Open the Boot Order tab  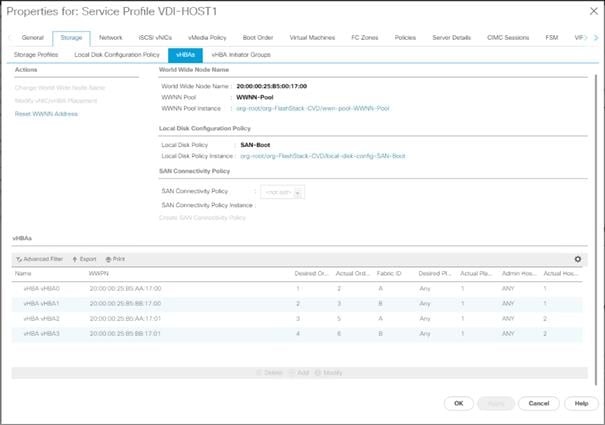[258, 37]
